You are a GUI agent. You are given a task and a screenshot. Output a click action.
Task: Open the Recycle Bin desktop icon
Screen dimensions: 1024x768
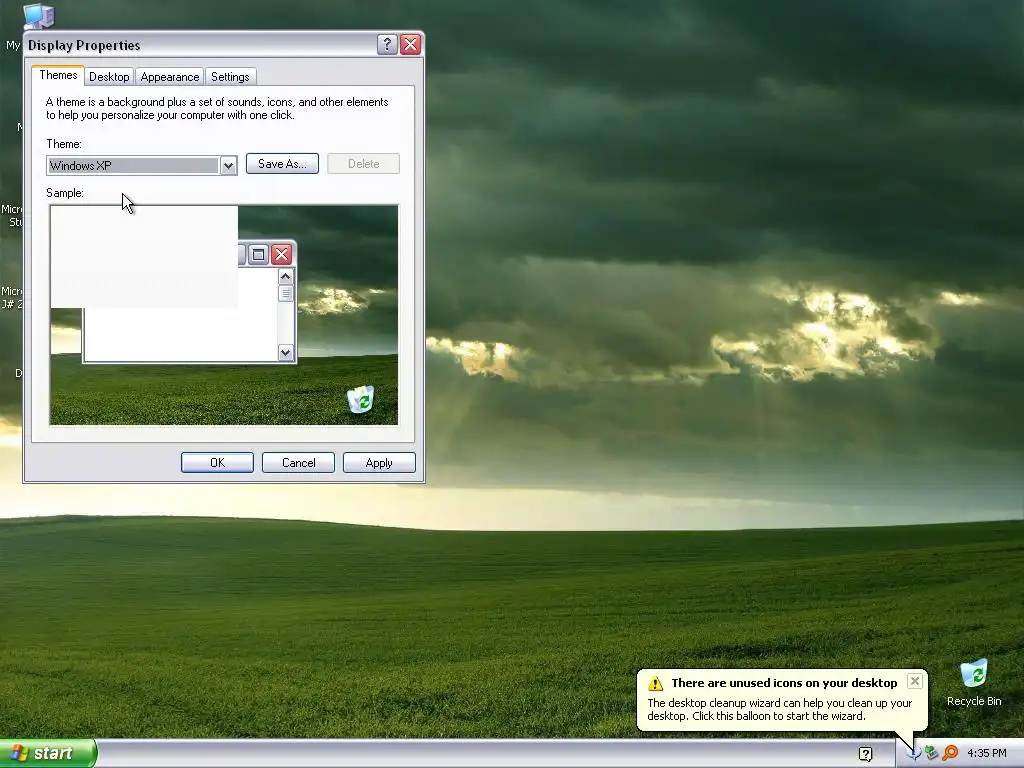pos(974,682)
